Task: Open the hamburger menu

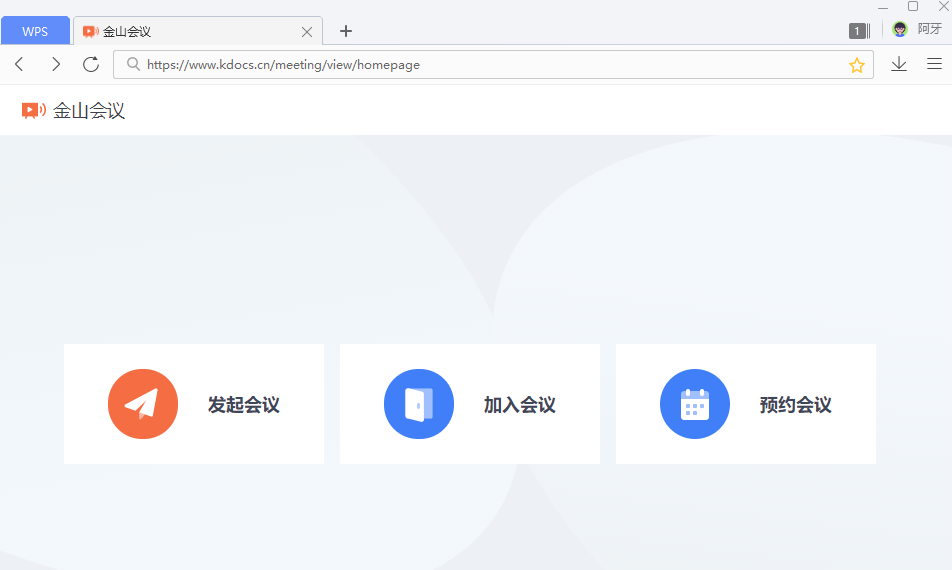Action: coord(934,64)
